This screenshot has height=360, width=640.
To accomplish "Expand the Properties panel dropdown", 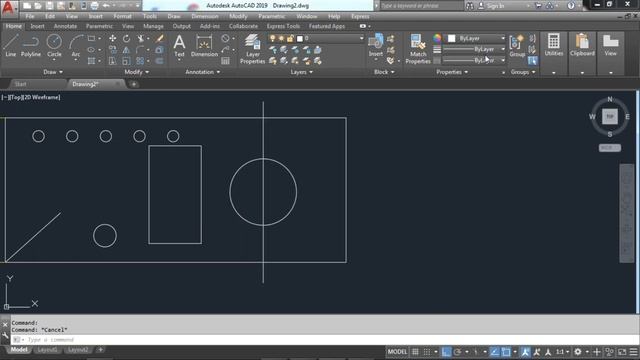I will click(452, 72).
